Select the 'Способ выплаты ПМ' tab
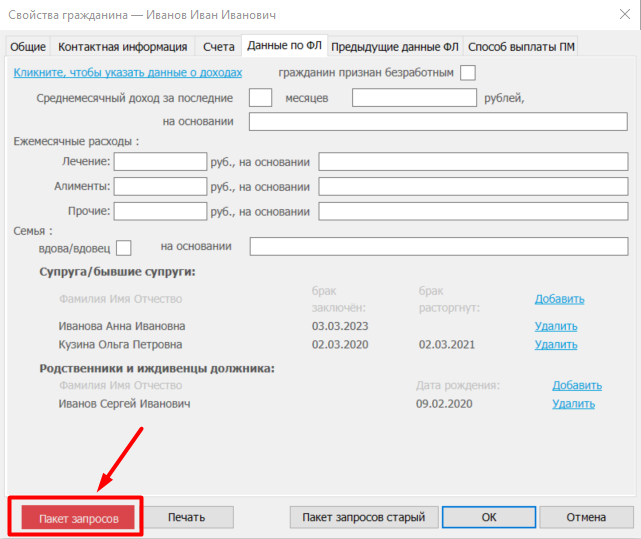This screenshot has height=539, width=641. pyautogui.click(x=520, y=47)
